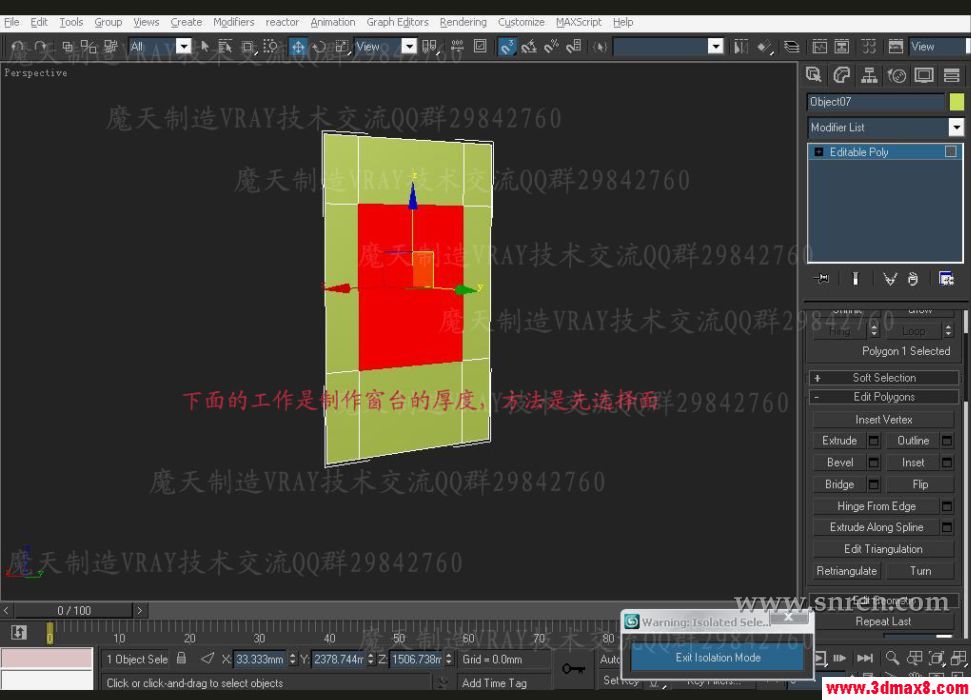The height and width of the screenshot is (700, 971).
Task: Click Exit Isolation Mode button
Action: point(716,657)
